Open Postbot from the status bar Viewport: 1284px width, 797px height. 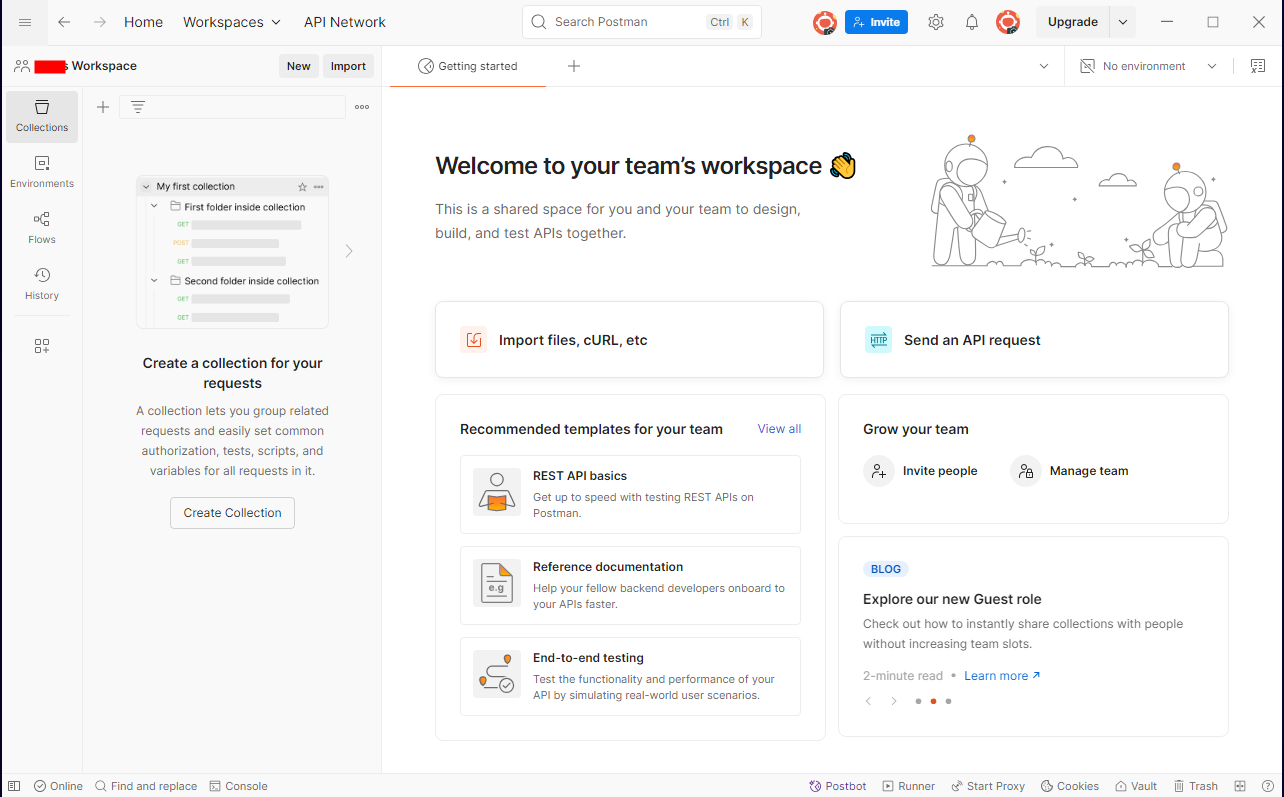pos(838,786)
